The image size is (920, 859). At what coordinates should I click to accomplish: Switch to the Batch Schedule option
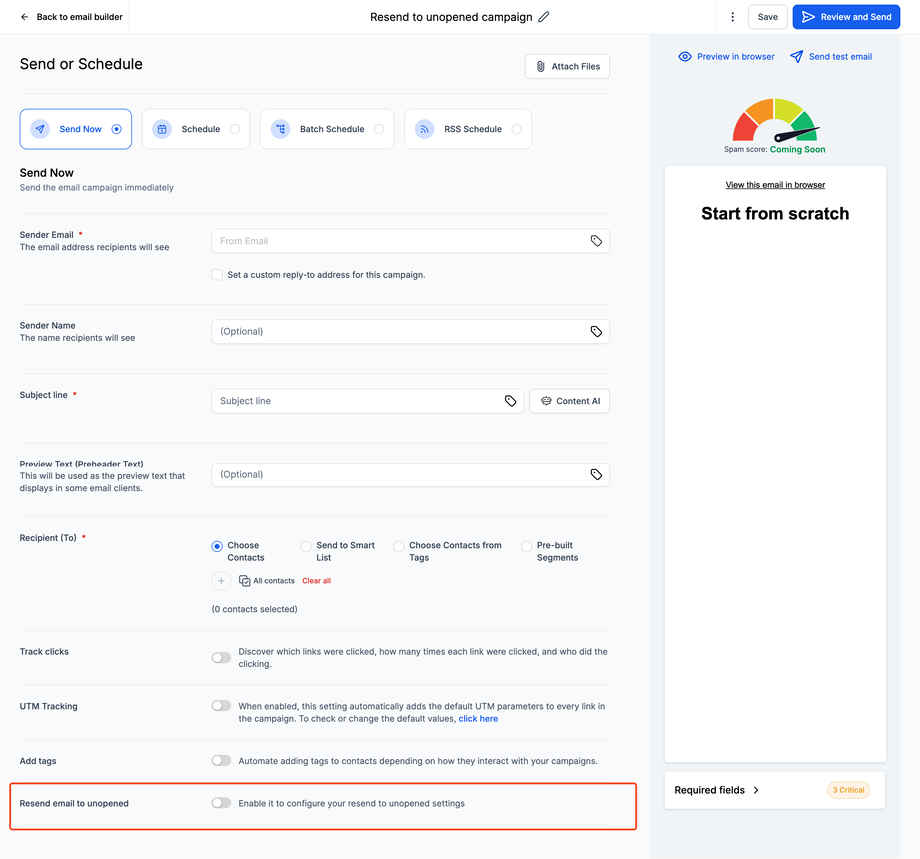coord(327,129)
